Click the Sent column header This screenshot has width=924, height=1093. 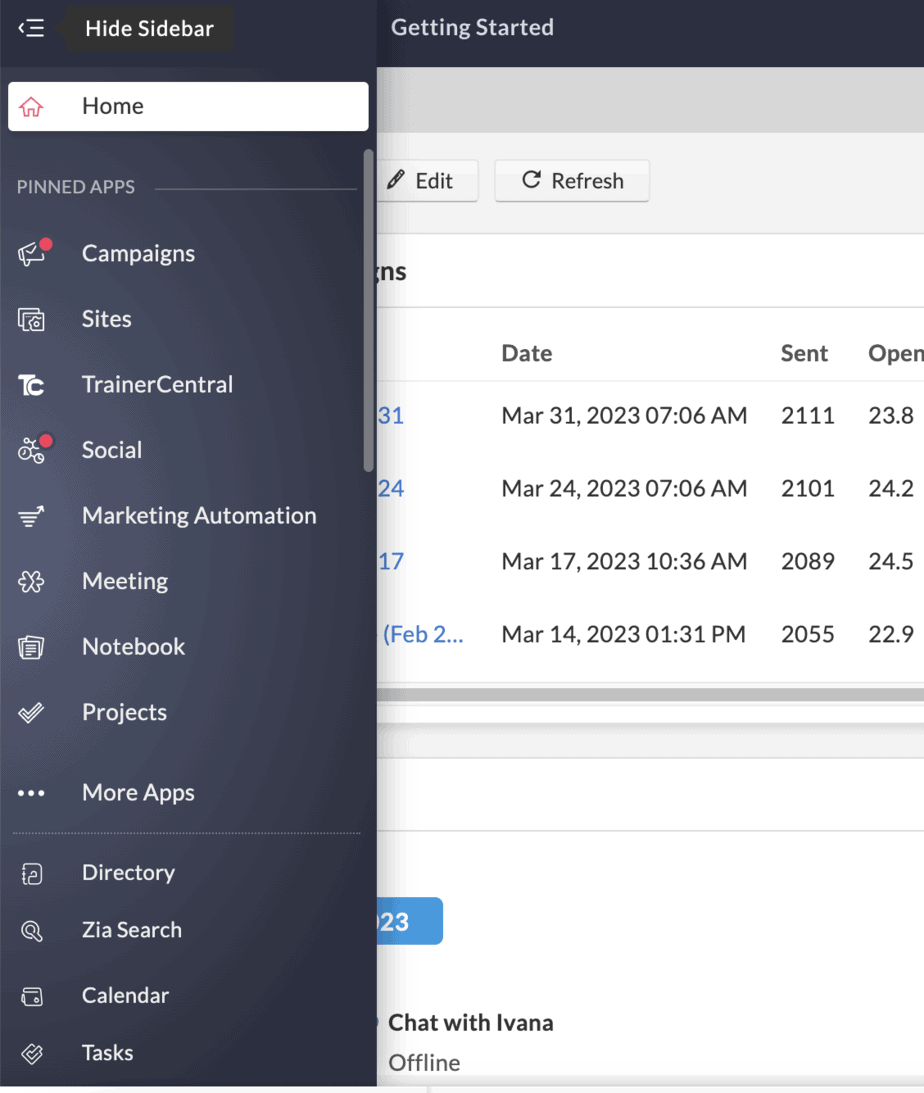[804, 353]
